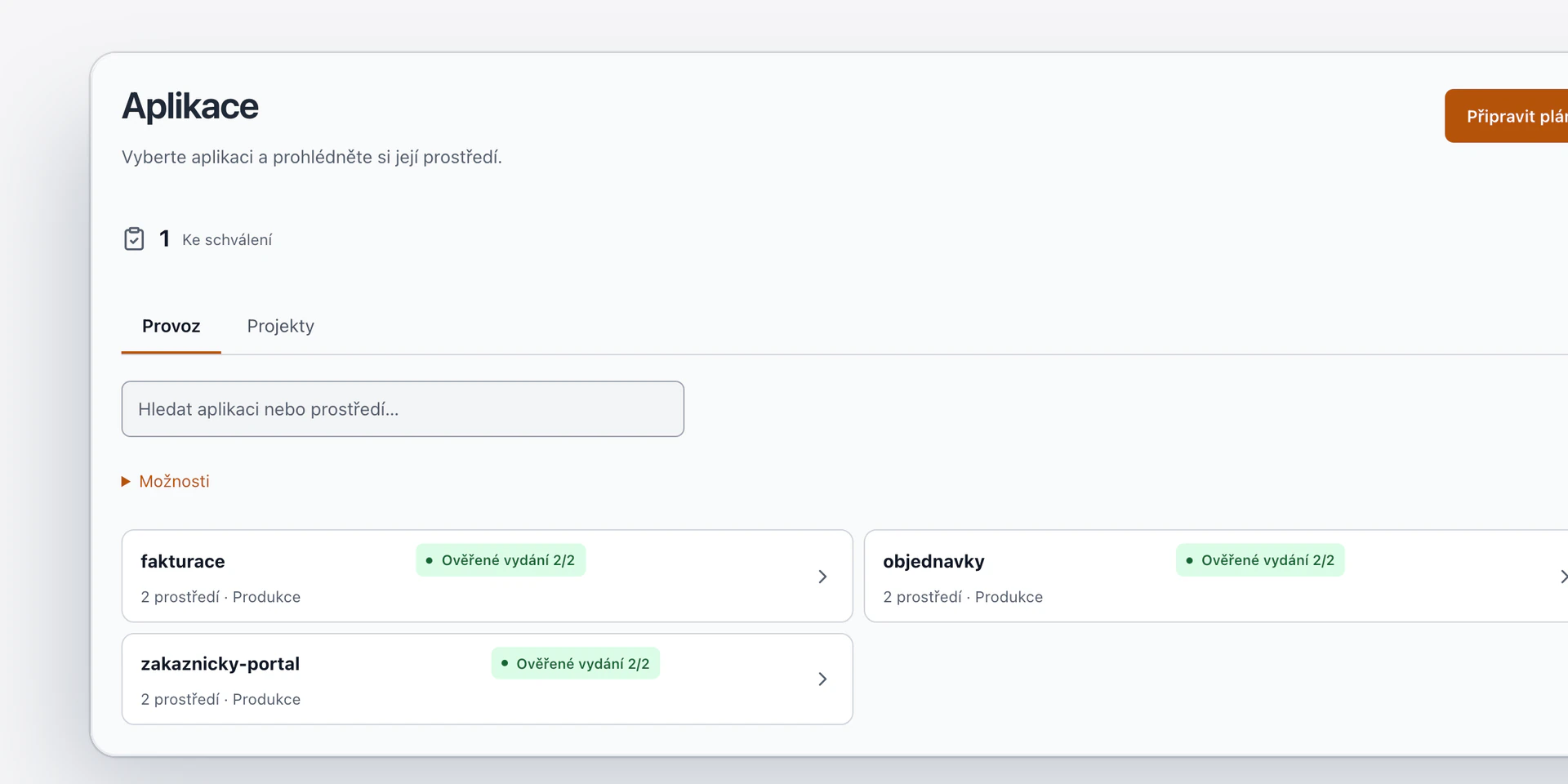Open the Ke schválení pending count
Screen dimensions: 1568x784
coord(216,239)
